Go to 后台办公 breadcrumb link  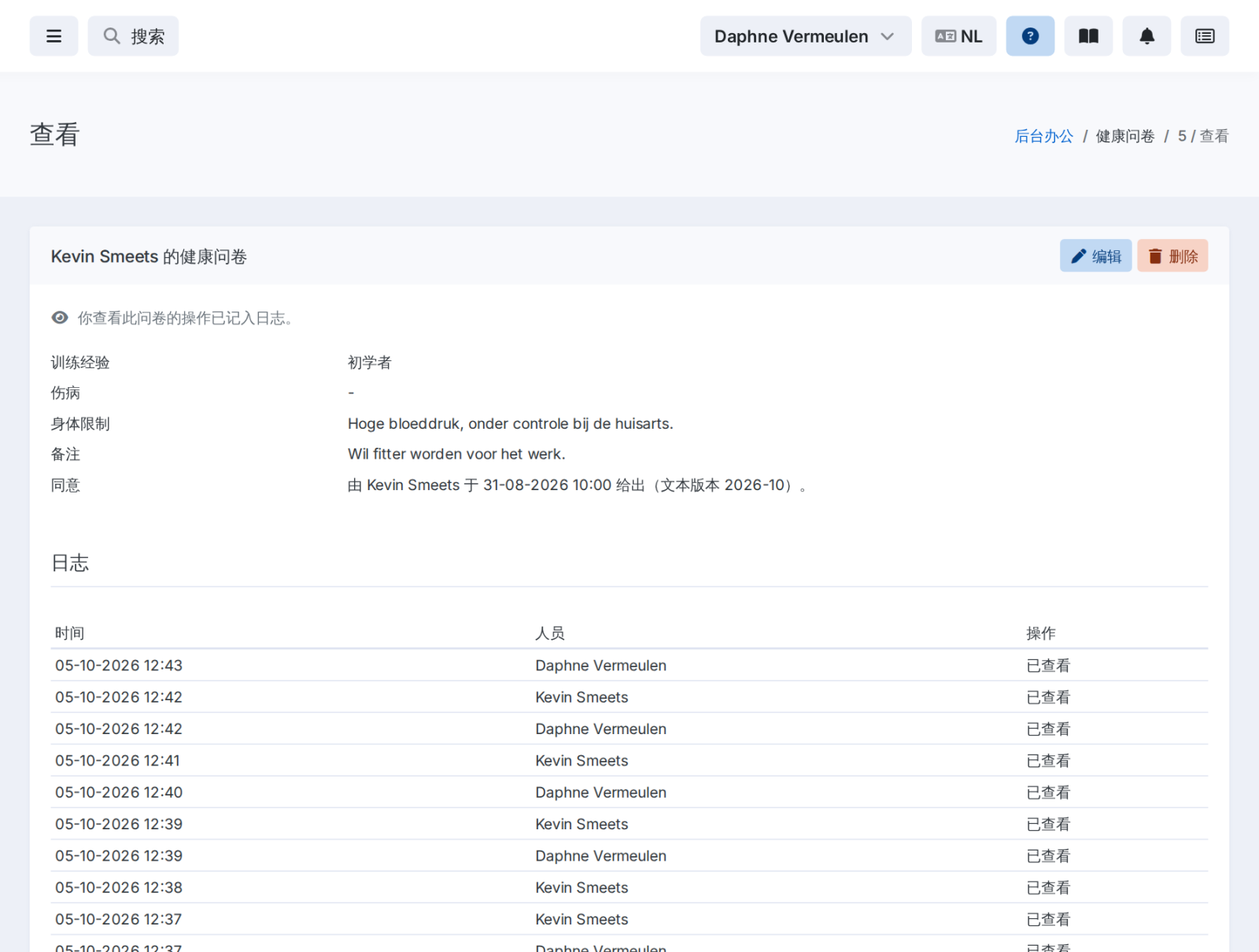[1043, 136]
